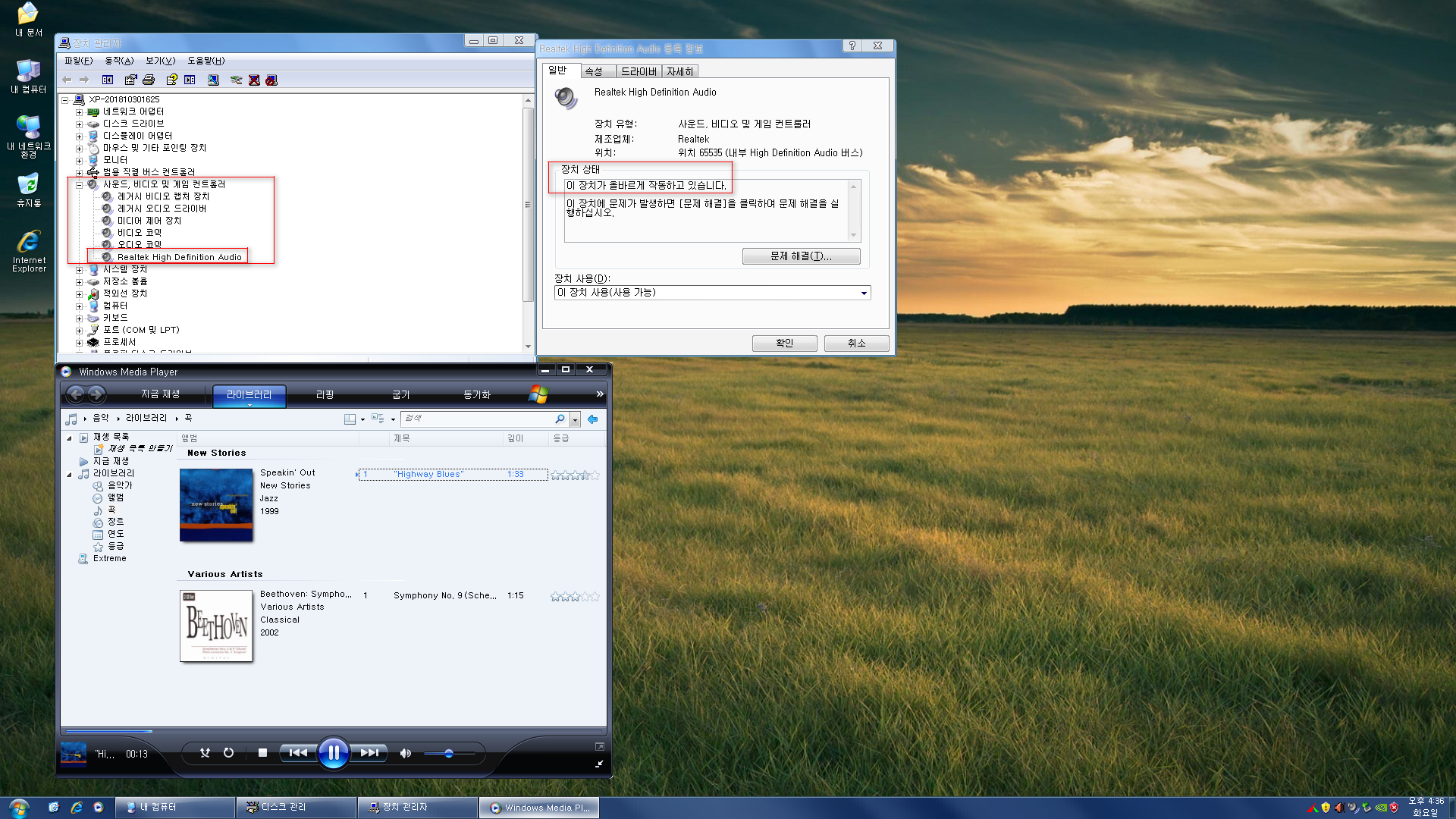Viewport: 1456px width, 819px height.
Task: Go back in Media Player navigation
Action: click(x=76, y=394)
